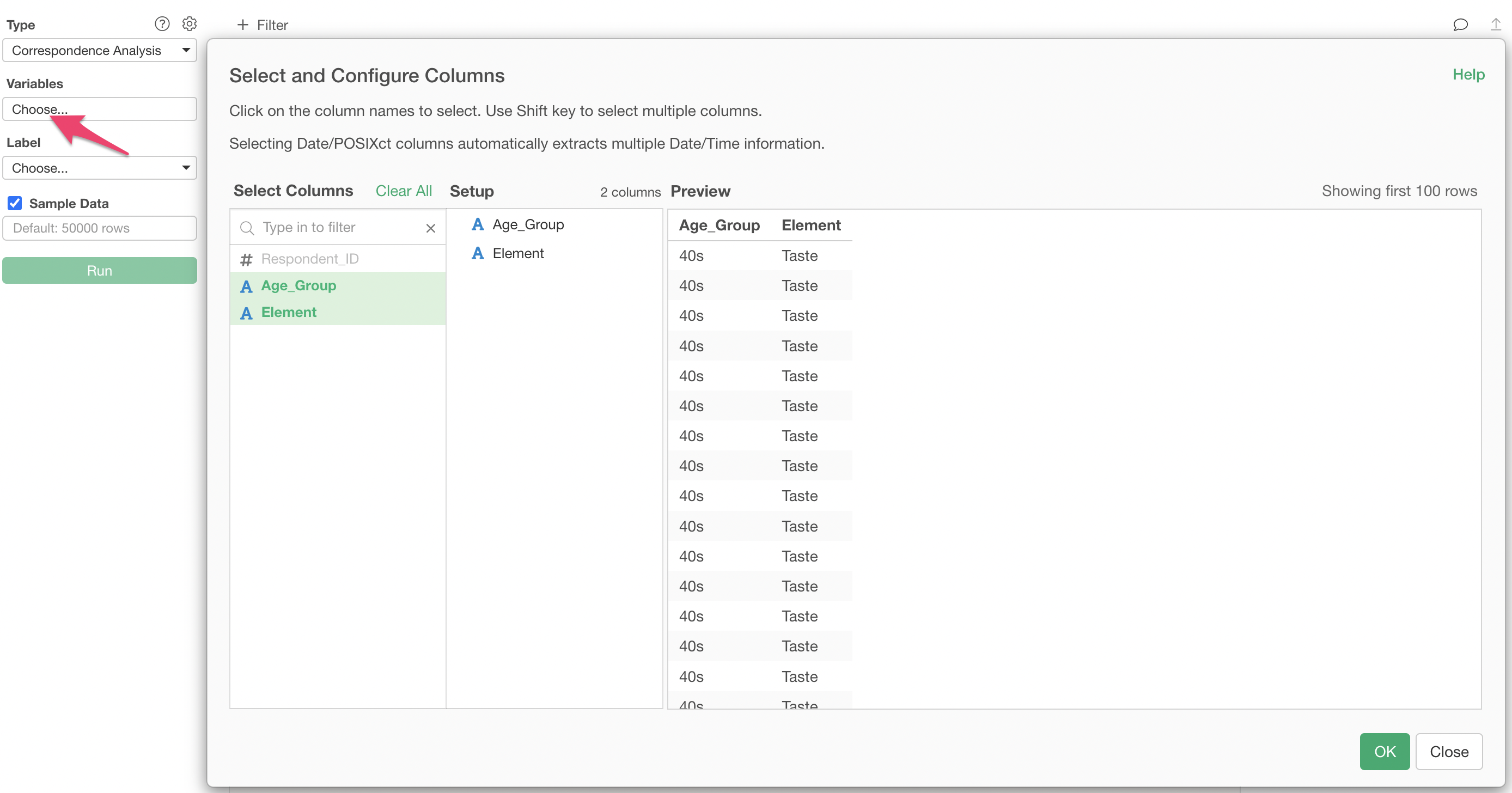This screenshot has height=793, width=1512.
Task: Select Respondent_ID column in list
Action: point(309,259)
